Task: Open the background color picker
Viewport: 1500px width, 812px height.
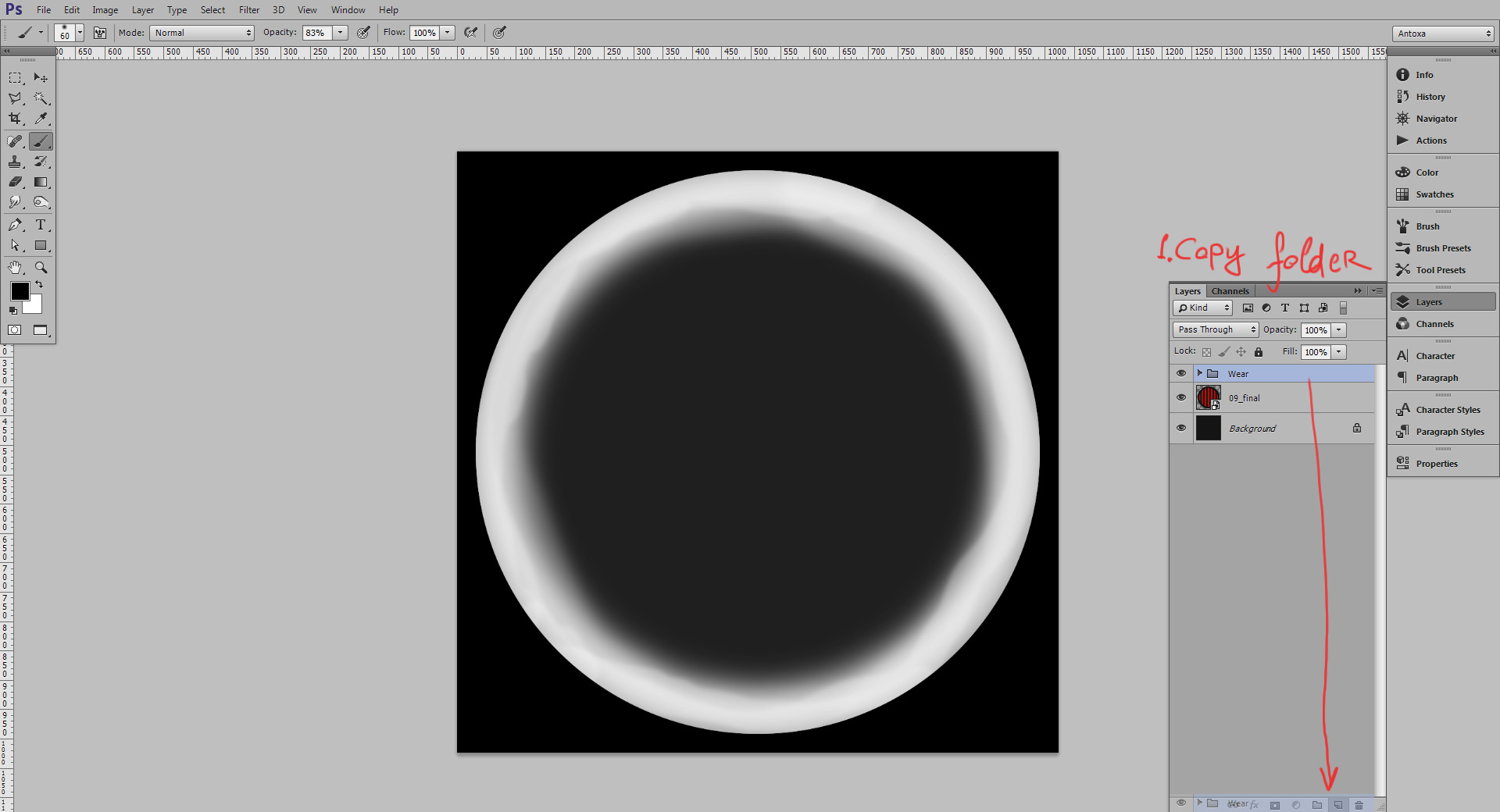Action: (x=35, y=307)
